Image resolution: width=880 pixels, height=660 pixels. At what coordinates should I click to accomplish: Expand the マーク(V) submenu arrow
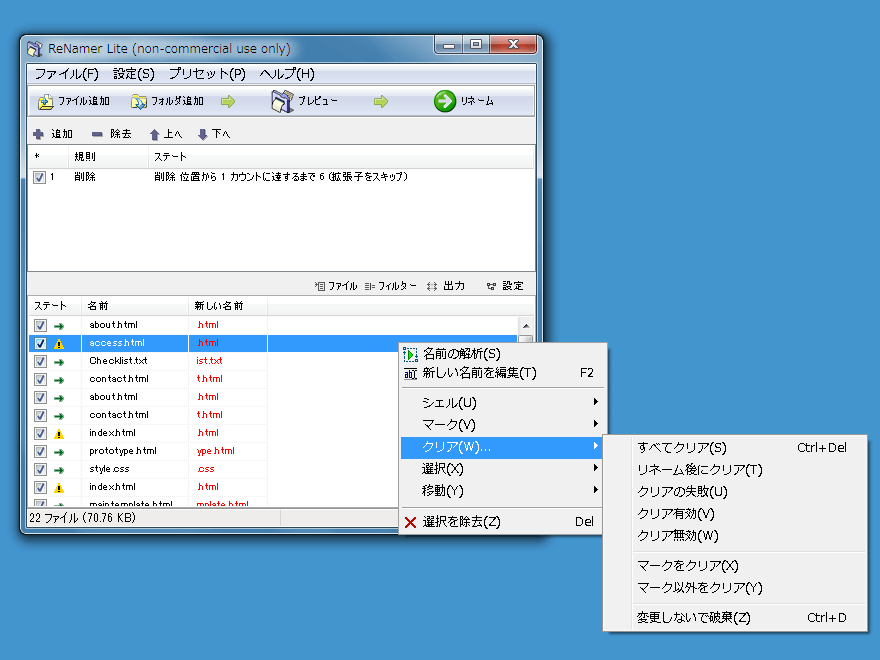595,424
